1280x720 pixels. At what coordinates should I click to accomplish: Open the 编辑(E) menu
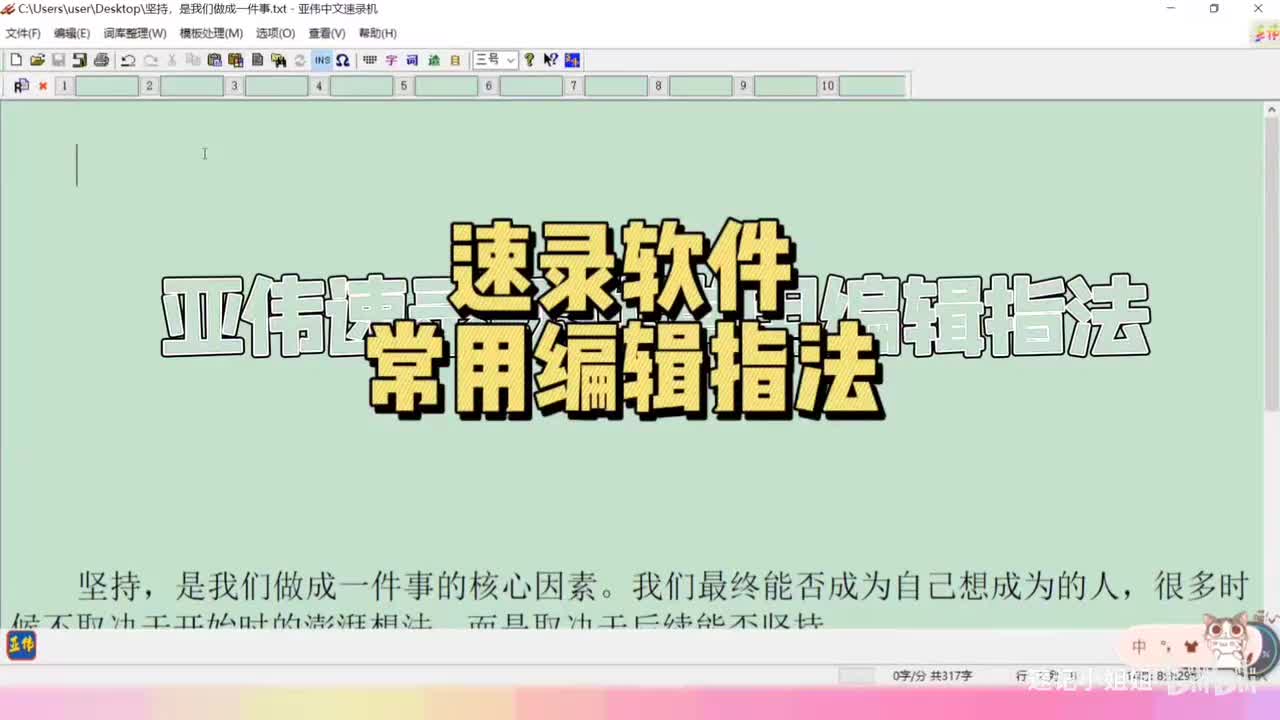point(72,33)
